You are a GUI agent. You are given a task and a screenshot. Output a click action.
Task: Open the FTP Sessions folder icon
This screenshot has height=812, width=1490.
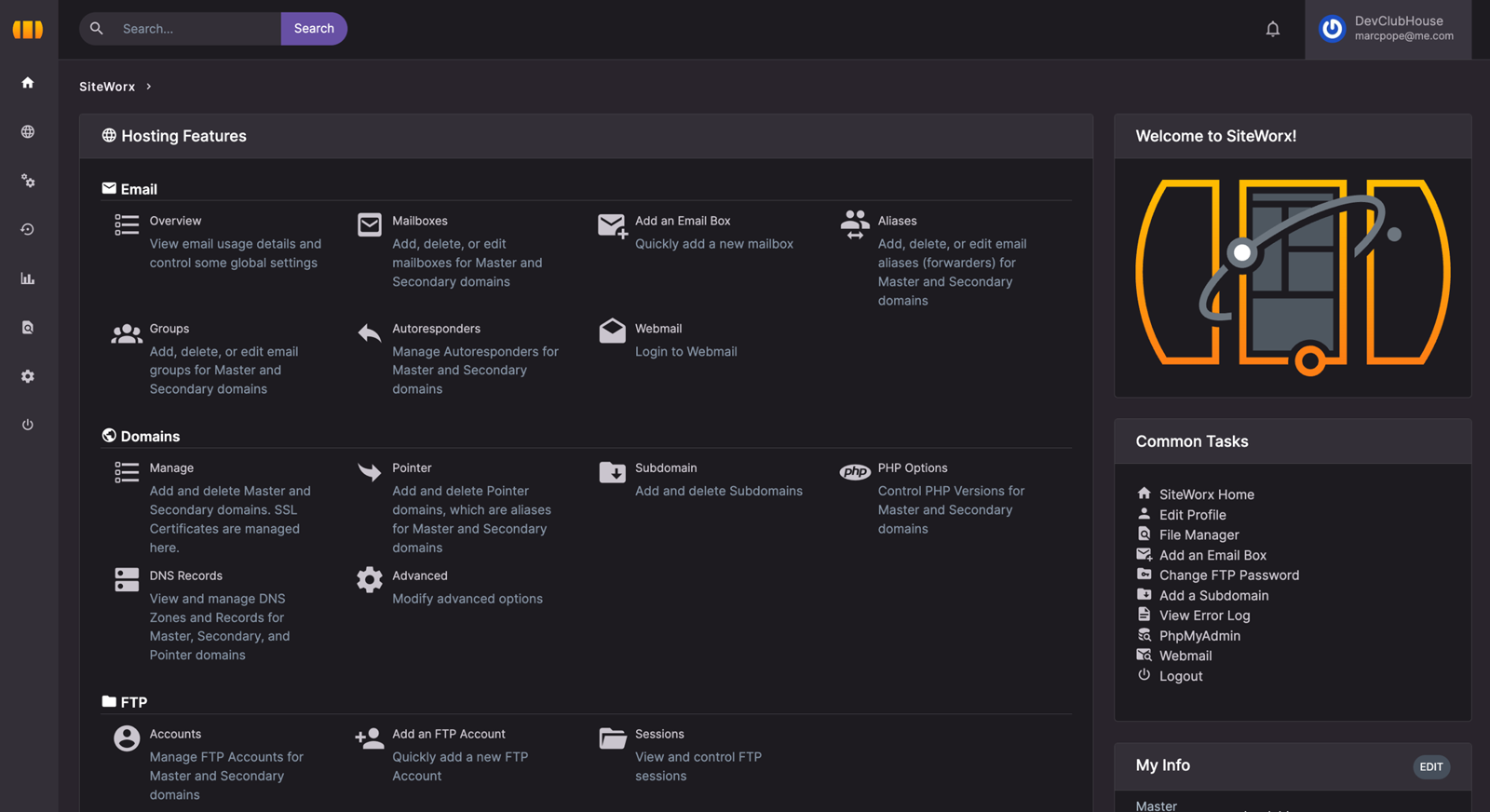point(613,738)
